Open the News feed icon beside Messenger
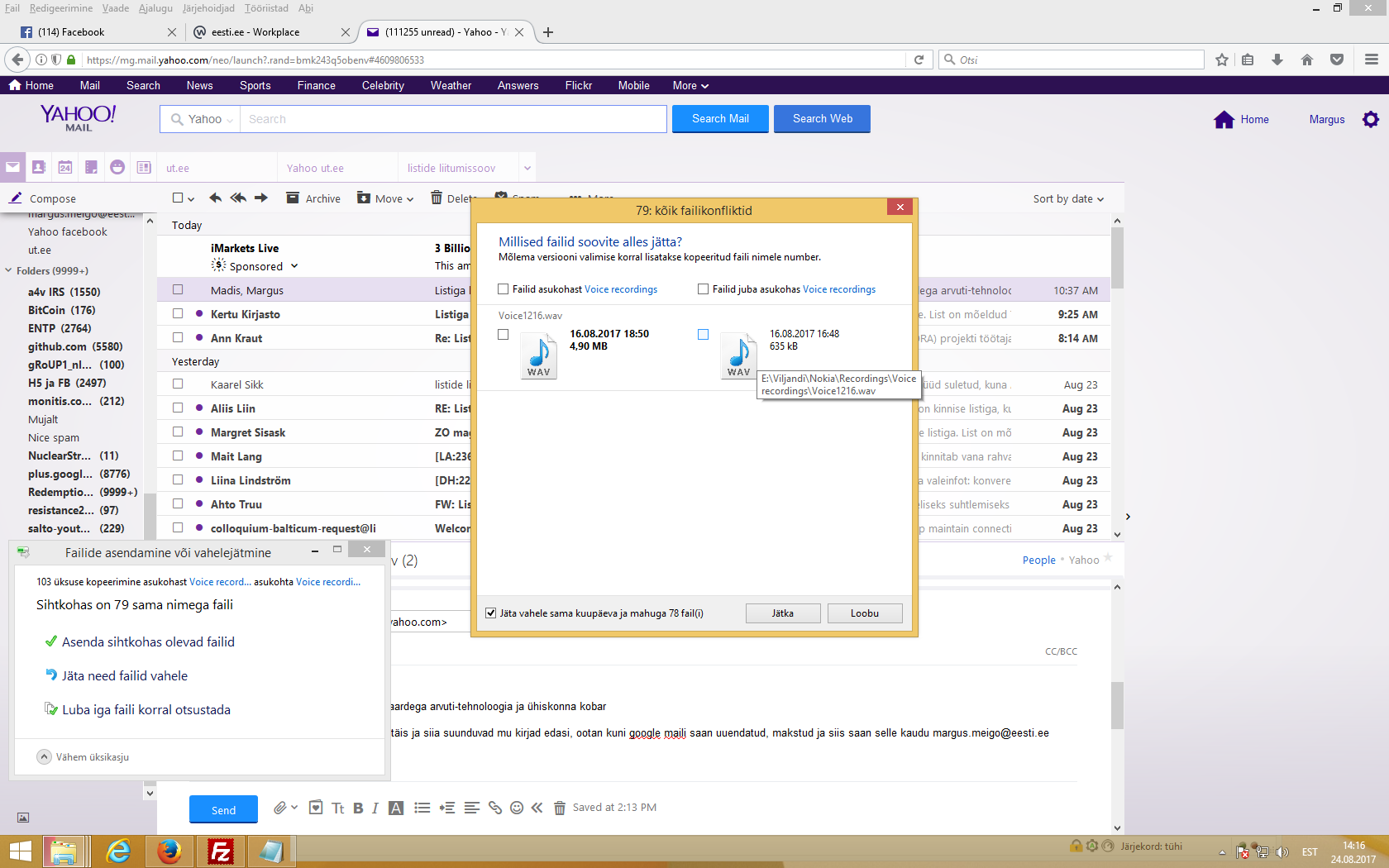Viewport: 1389px width, 868px height. pos(144,167)
